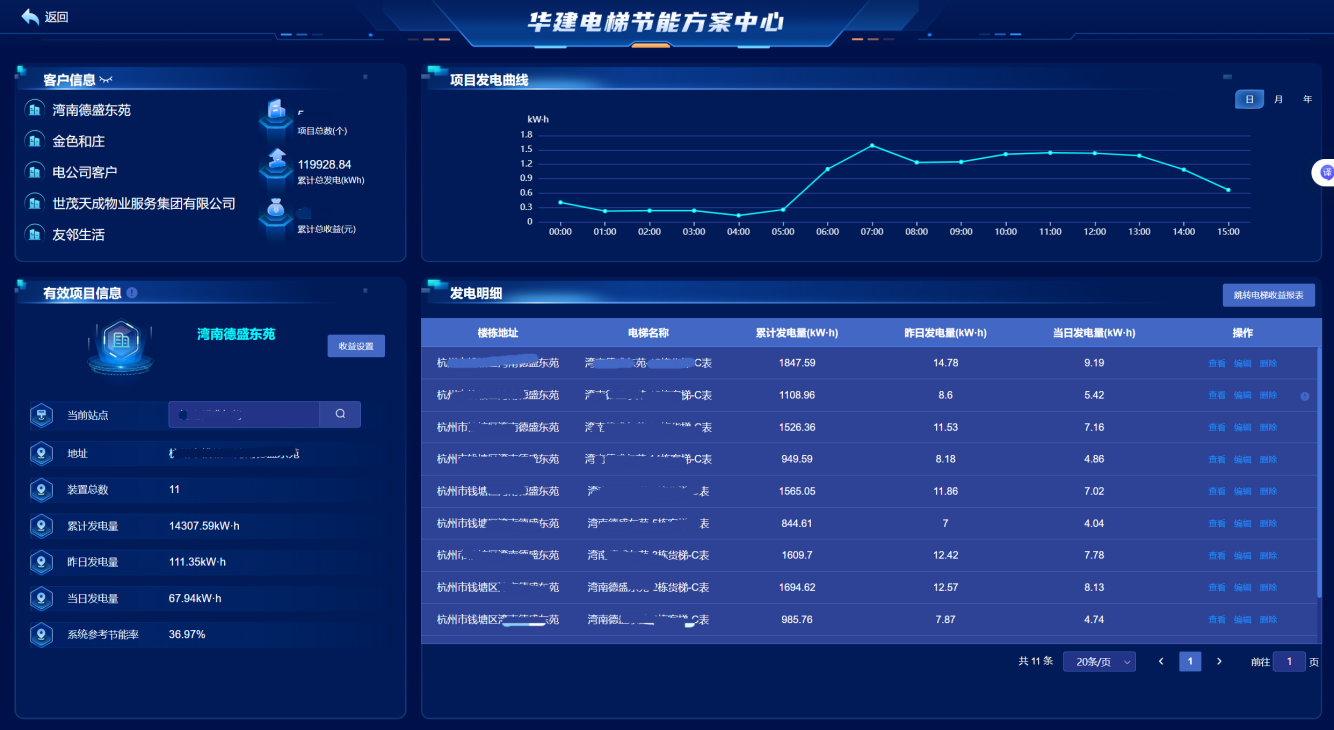This screenshot has height=730, width=1334.
Task: Click 编辑 in the 1847.59 row
Action: (1242, 363)
